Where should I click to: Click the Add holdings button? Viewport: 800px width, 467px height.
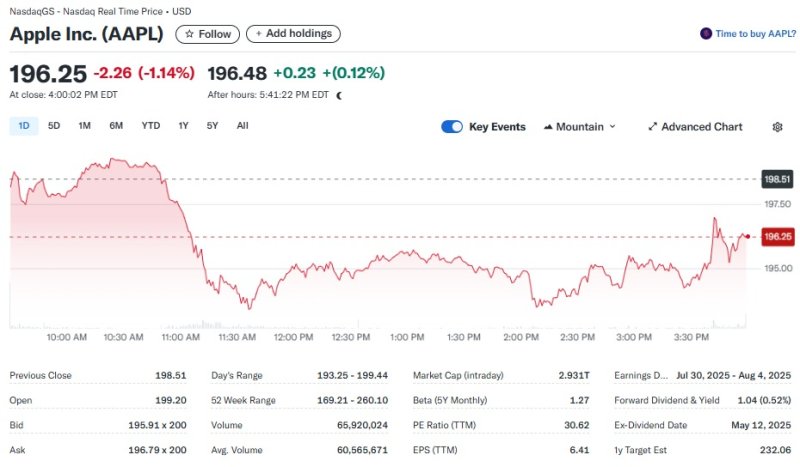(293, 34)
